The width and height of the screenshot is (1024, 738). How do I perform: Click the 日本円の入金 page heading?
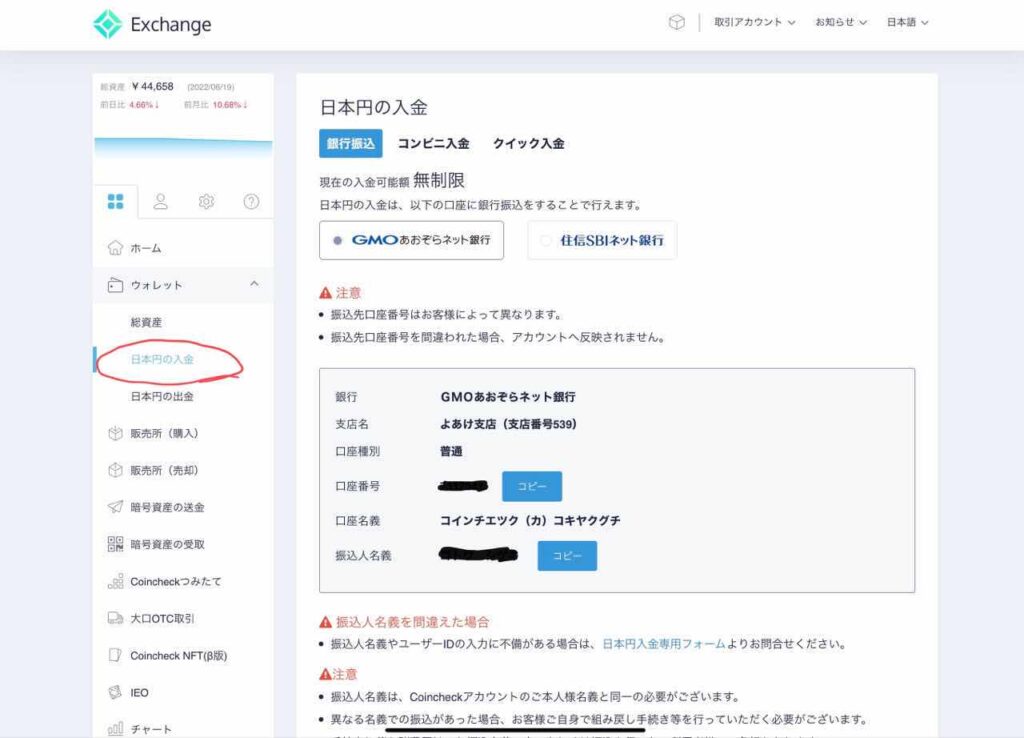tap(374, 107)
